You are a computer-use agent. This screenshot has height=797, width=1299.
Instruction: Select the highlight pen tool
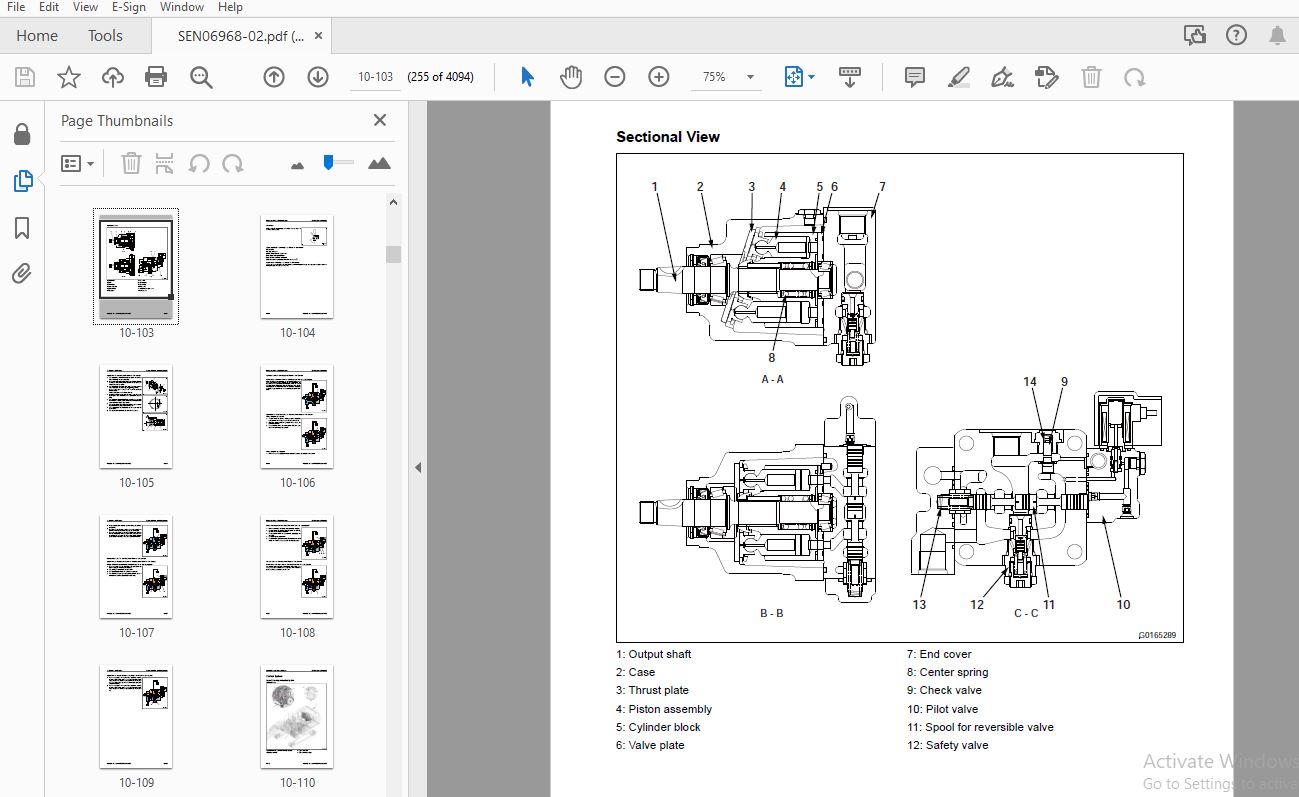point(959,77)
